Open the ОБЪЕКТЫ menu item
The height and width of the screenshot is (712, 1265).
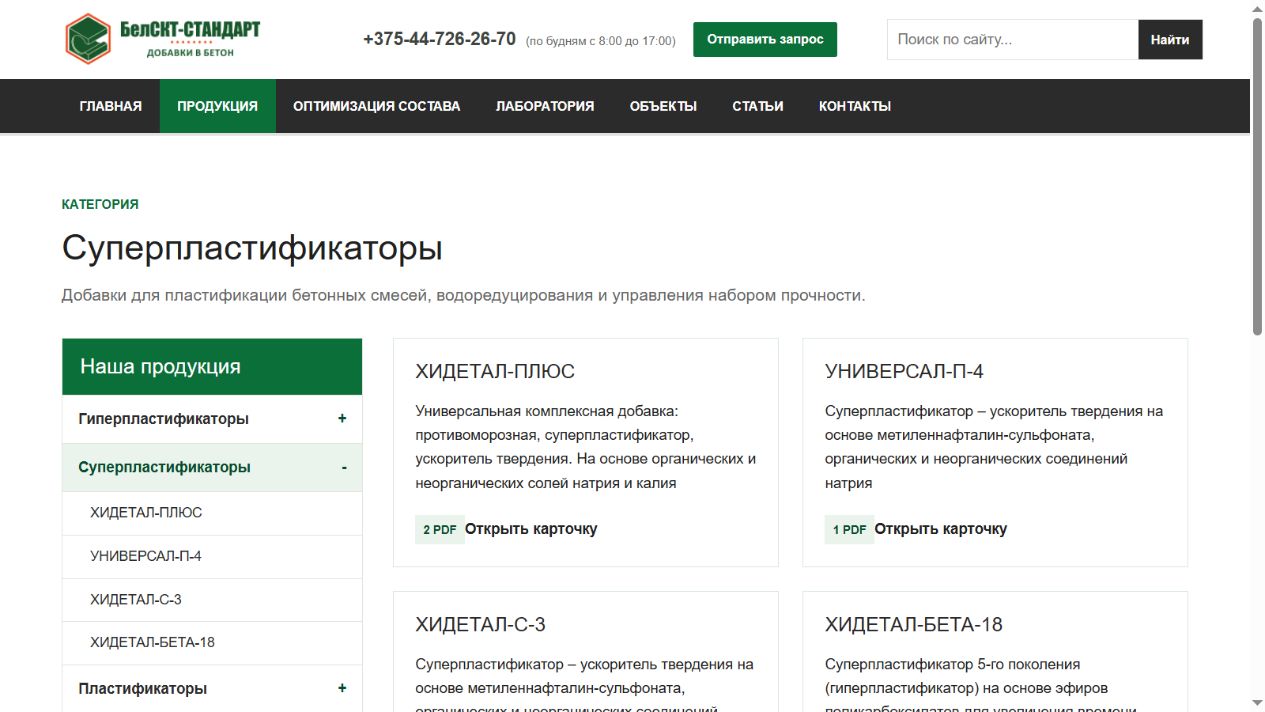(x=663, y=106)
